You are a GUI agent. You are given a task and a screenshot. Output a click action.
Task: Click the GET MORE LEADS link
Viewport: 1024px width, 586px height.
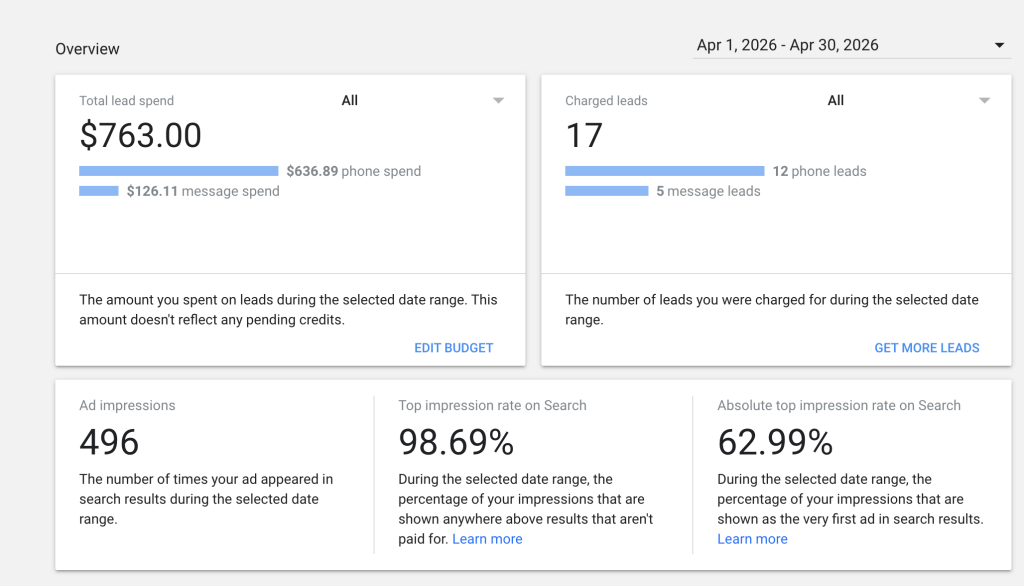click(x=926, y=347)
